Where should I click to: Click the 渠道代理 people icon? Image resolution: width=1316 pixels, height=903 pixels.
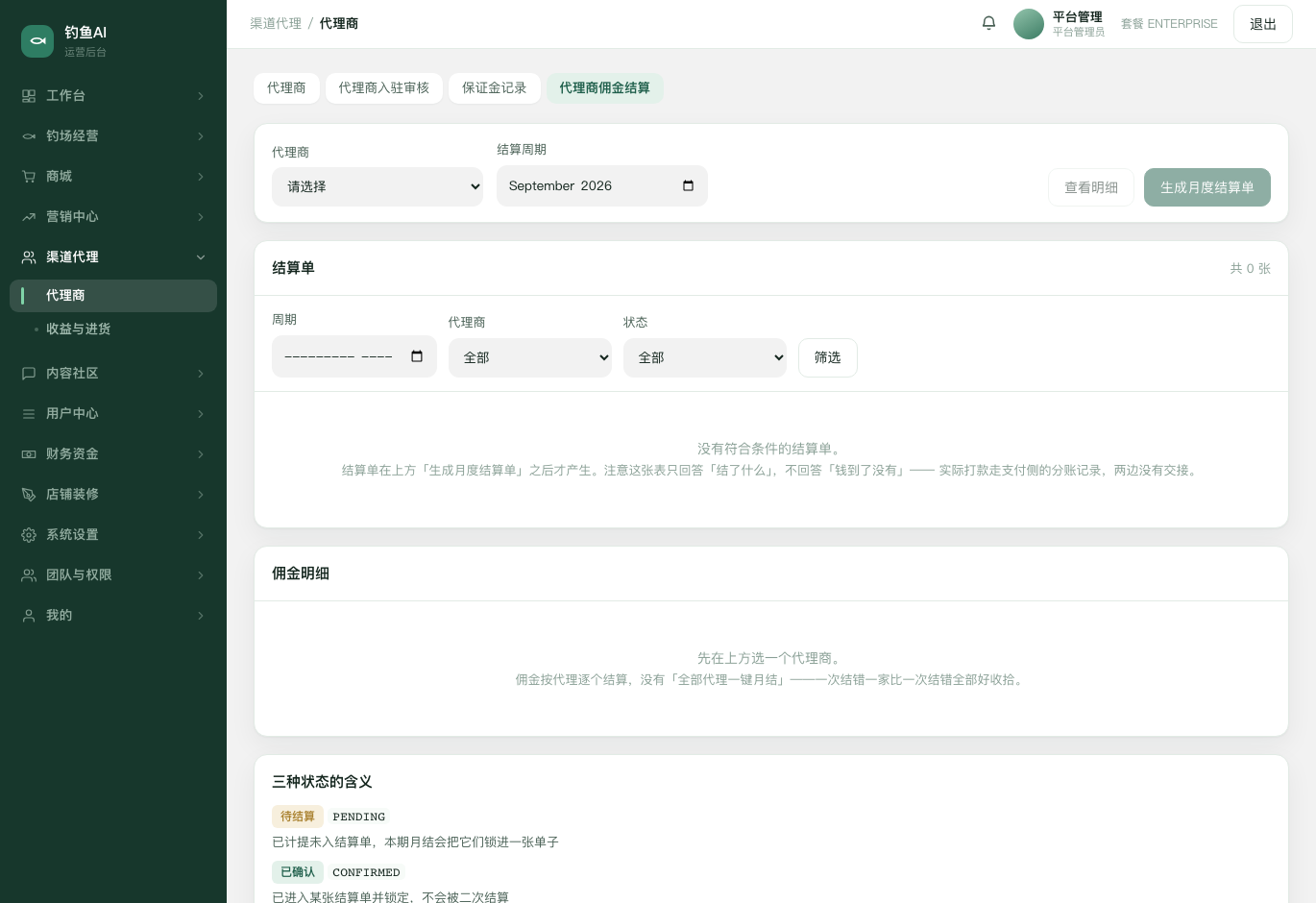pos(29,257)
